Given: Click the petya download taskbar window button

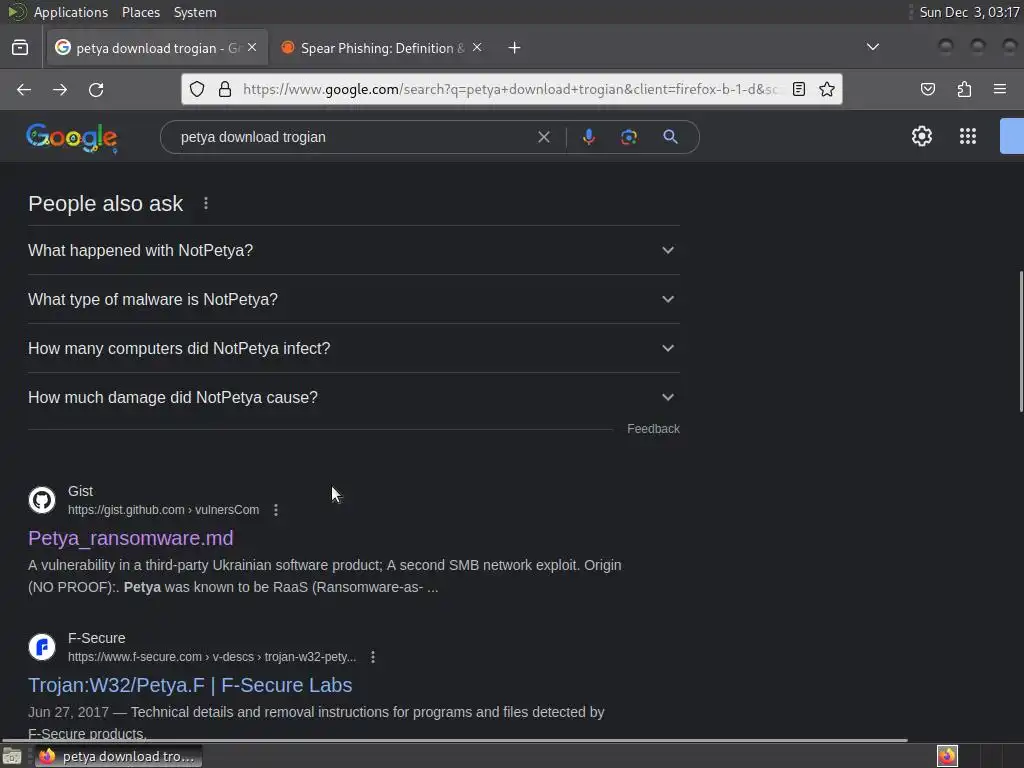Looking at the screenshot, I should click(118, 757).
